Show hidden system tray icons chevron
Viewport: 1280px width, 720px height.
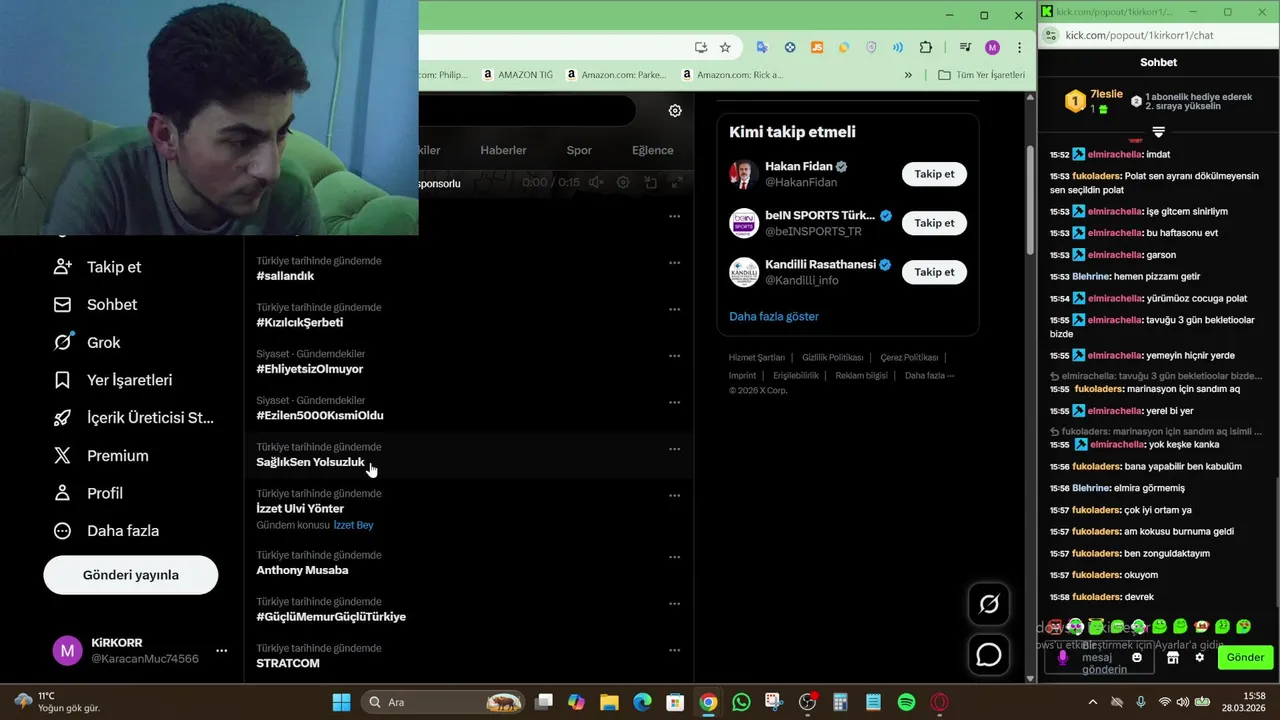1092,702
